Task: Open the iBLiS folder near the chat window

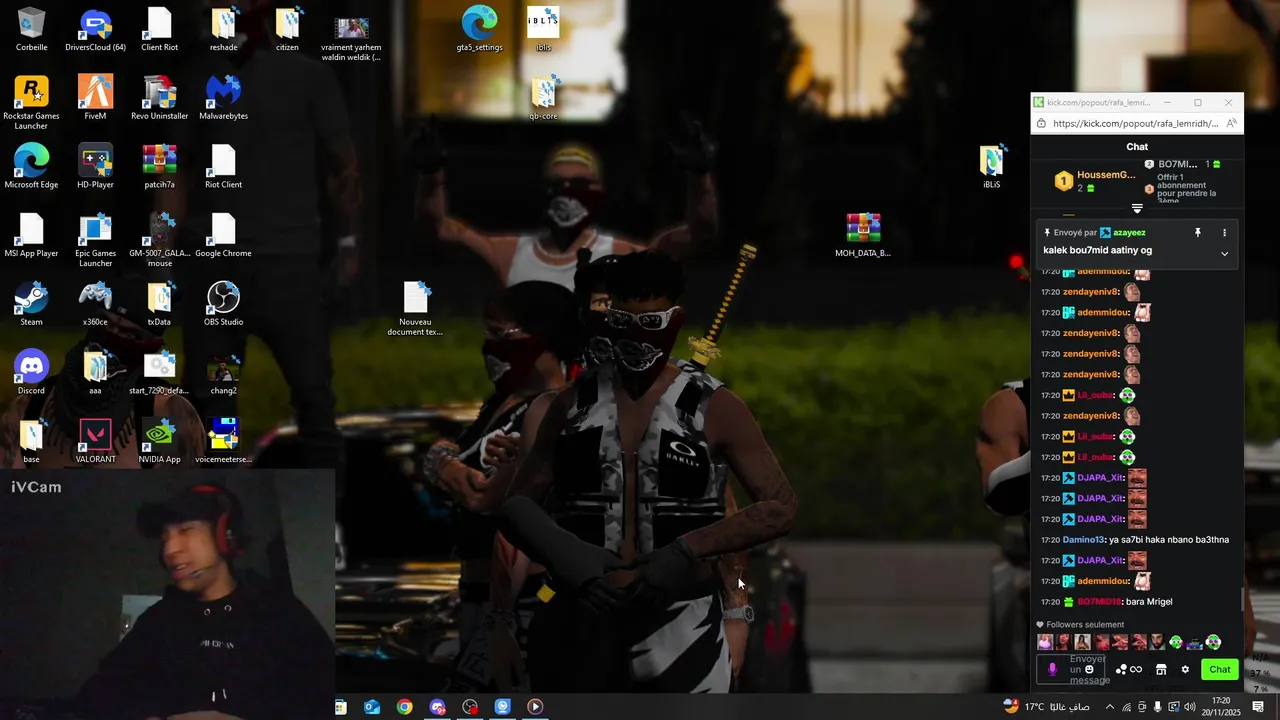Action: (991, 167)
